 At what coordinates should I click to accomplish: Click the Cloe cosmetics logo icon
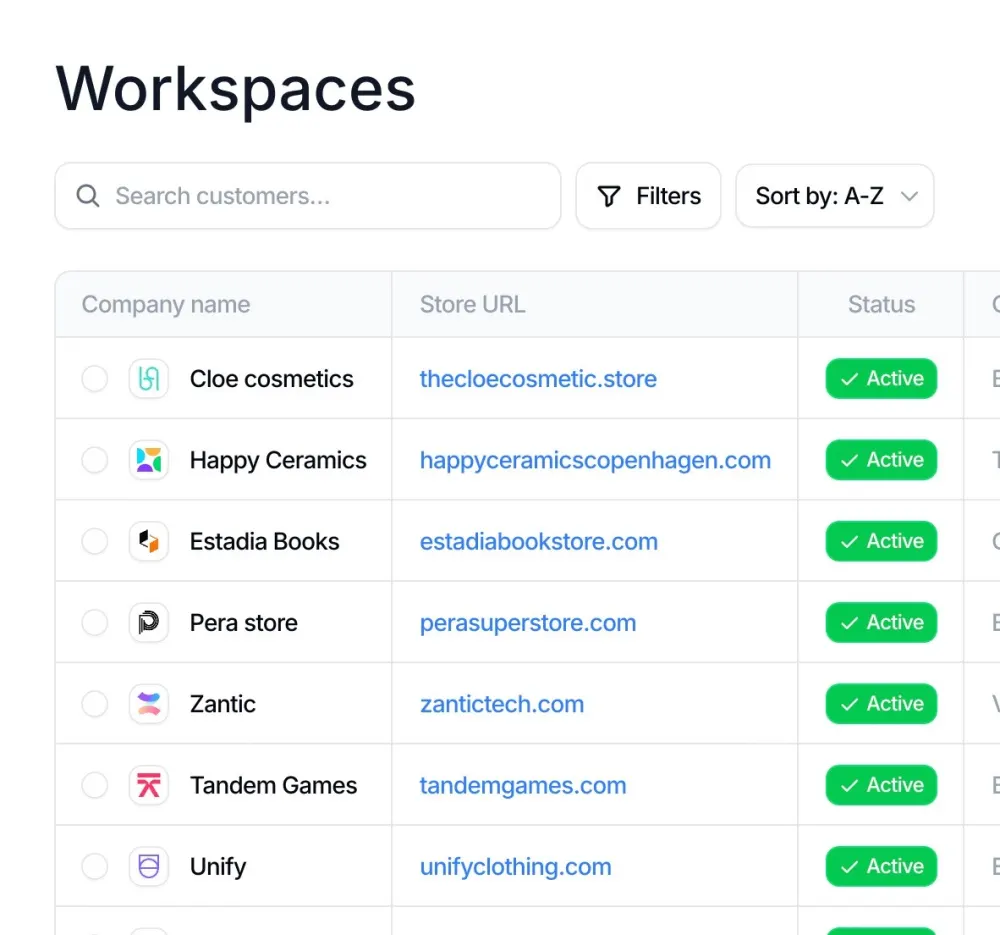pyautogui.click(x=149, y=379)
